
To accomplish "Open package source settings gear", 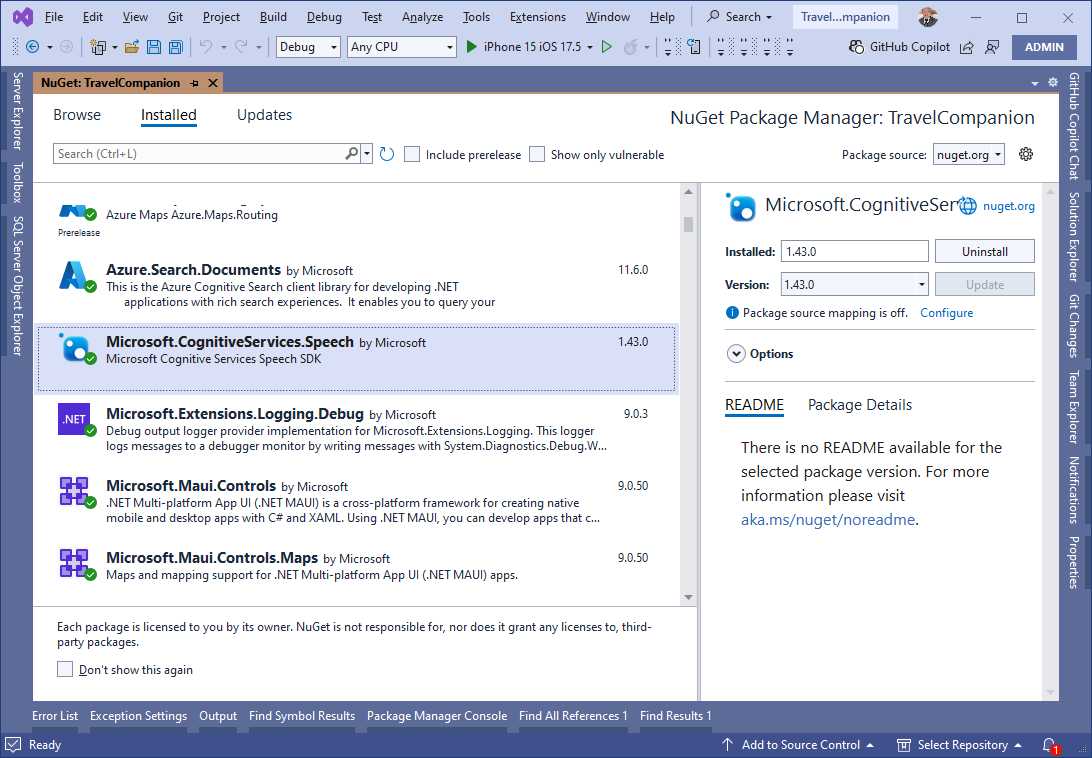I will 1026,154.
